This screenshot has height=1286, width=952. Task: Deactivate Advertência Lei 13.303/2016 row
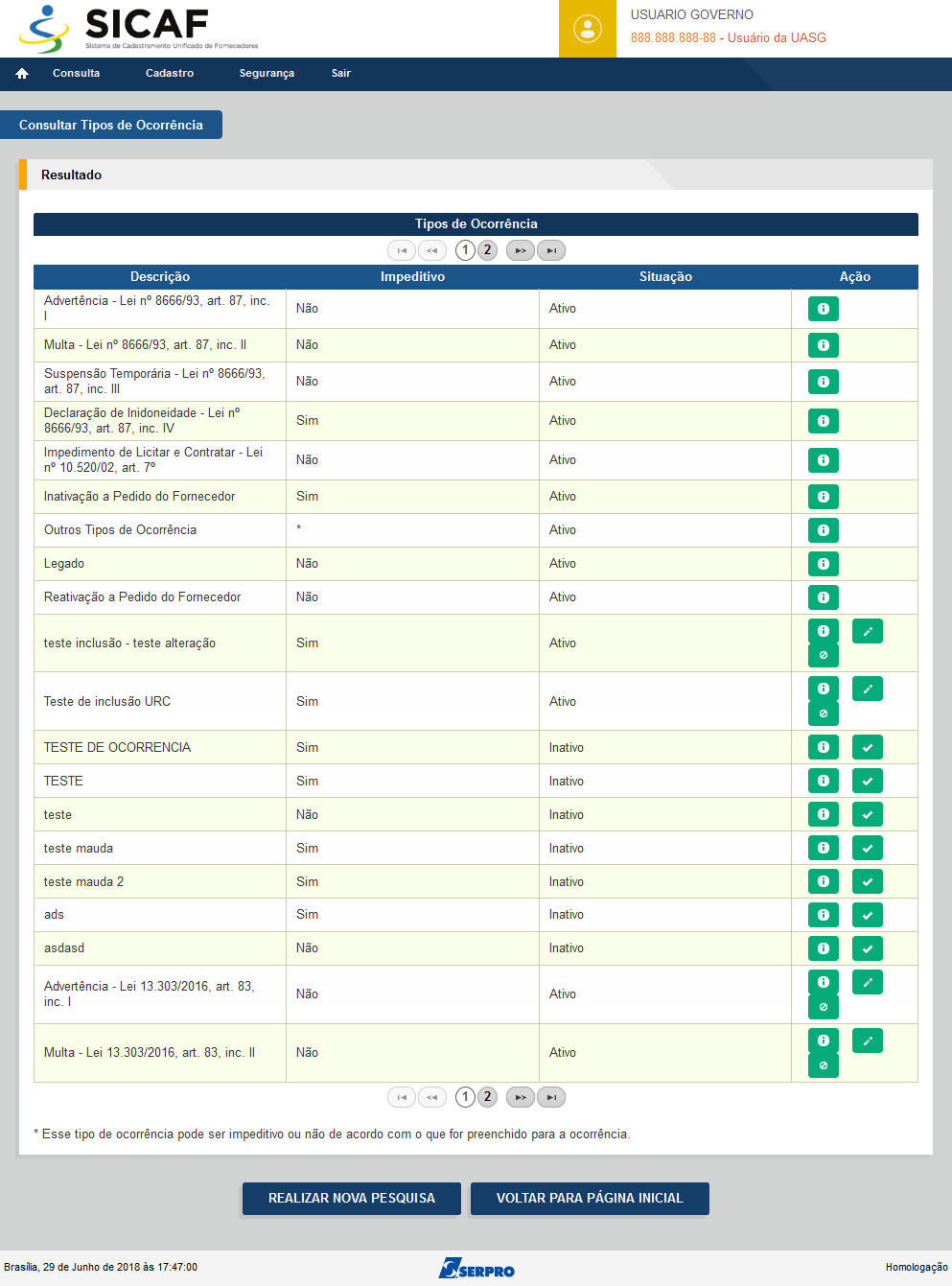point(824,1007)
